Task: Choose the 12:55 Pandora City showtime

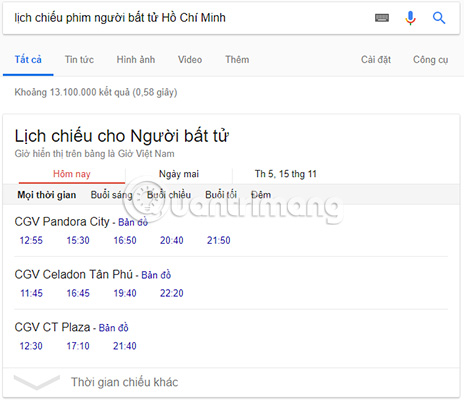Action: (x=31, y=240)
